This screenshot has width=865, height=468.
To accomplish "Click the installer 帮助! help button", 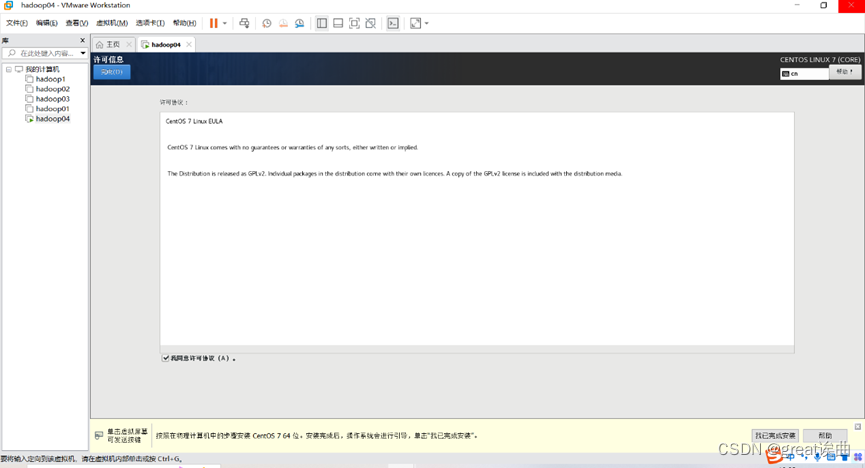I will [845, 72].
